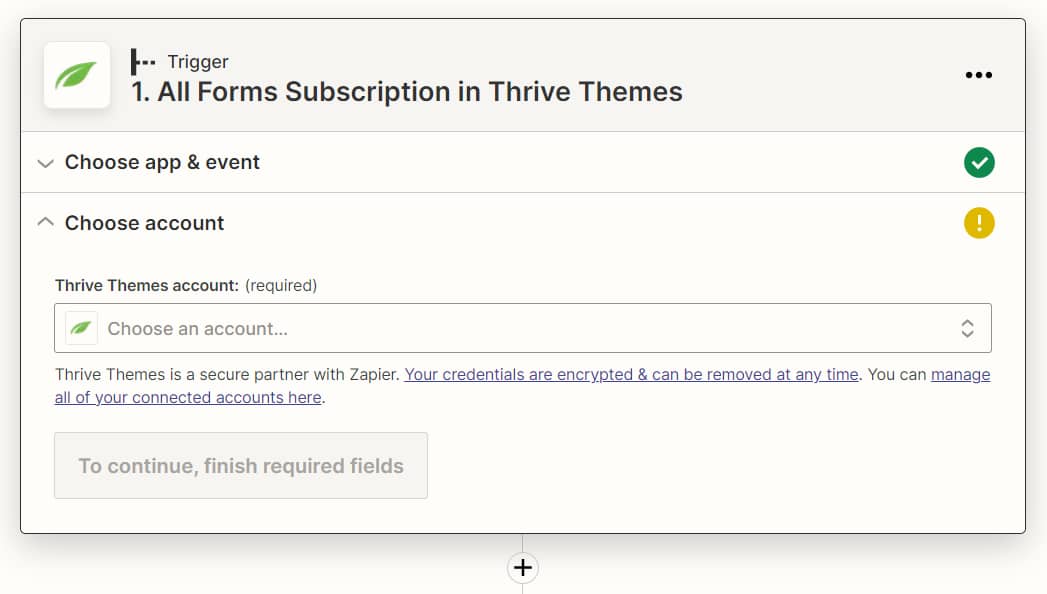This screenshot has width=1047, height=594.
Task: Expand the Choose app & event chevron
Action: 45,163
